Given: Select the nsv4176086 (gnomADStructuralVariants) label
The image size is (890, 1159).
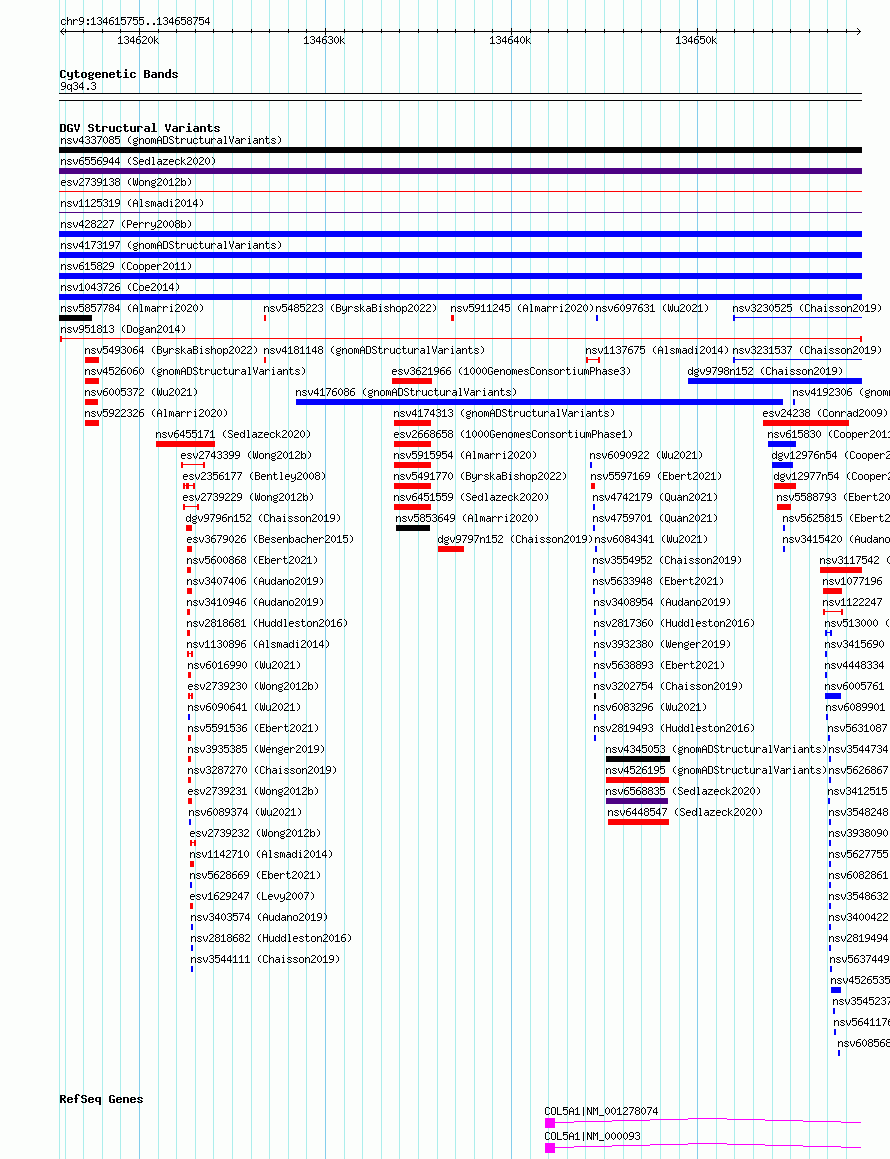Looking at the screenshot, I should tap(406, 392).
